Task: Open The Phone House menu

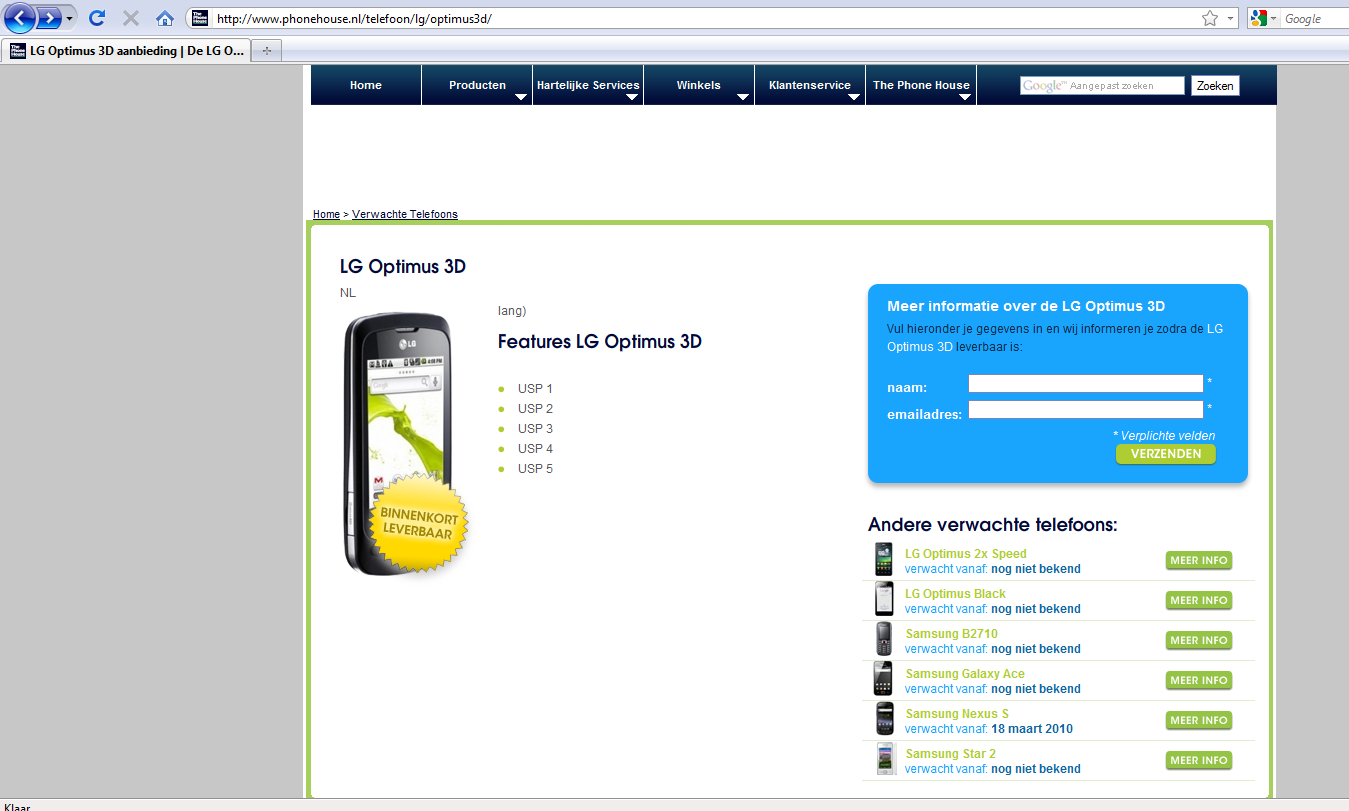Action: click(x=921, y=85)
